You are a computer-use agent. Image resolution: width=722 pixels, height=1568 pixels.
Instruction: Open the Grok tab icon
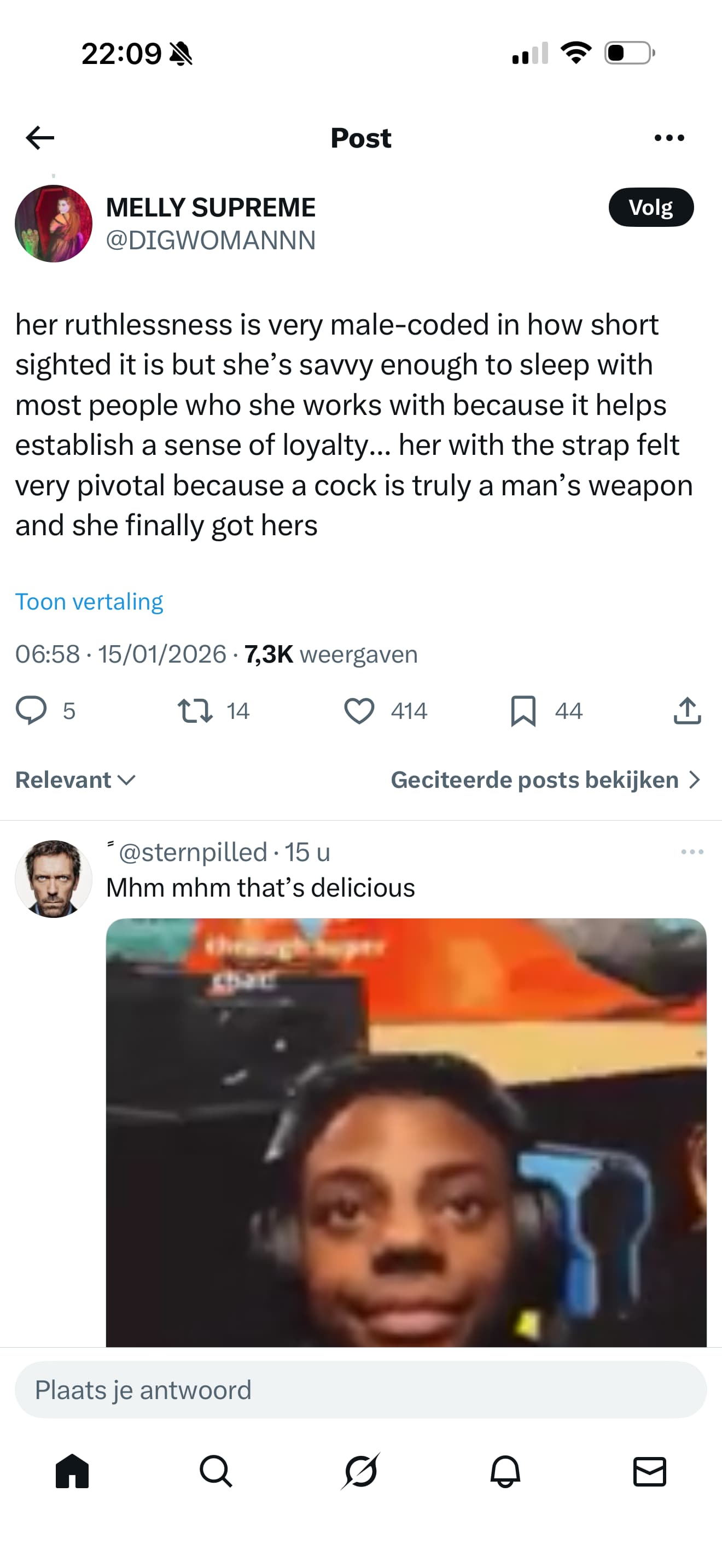tap(360, 1472)
